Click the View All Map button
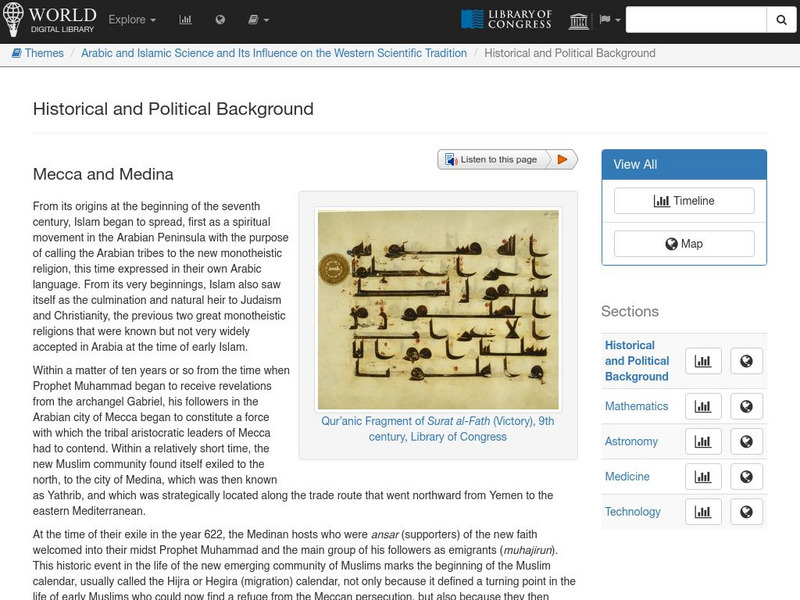The height and width of the screenshot is (600, 800). [x=684, y=244]
